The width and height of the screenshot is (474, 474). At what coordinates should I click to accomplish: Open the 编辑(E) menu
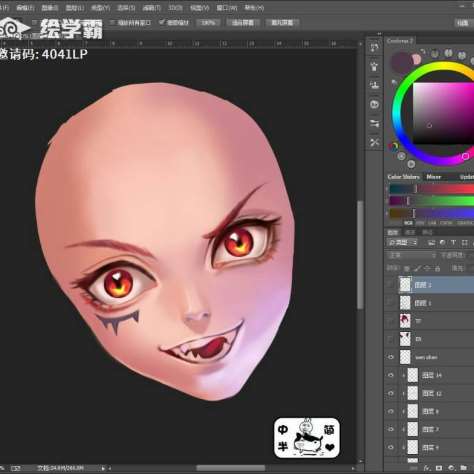coord(25,7)
